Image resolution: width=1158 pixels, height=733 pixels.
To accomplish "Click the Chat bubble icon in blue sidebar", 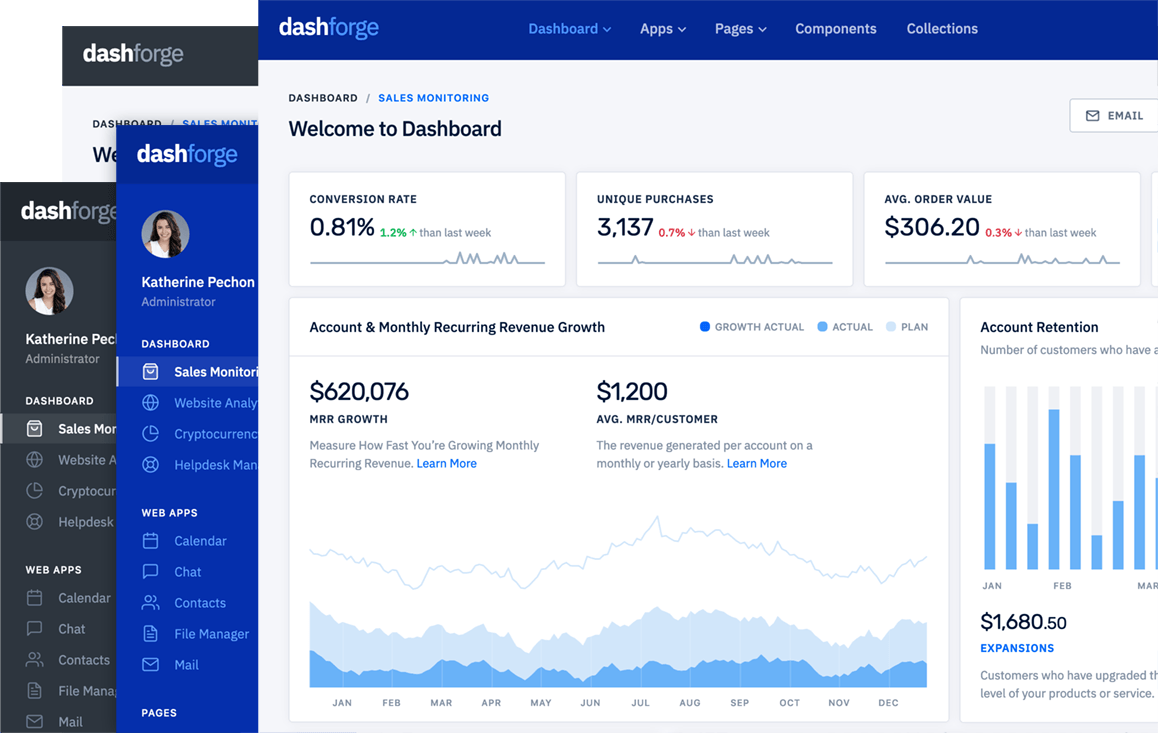I will (151, 572).
